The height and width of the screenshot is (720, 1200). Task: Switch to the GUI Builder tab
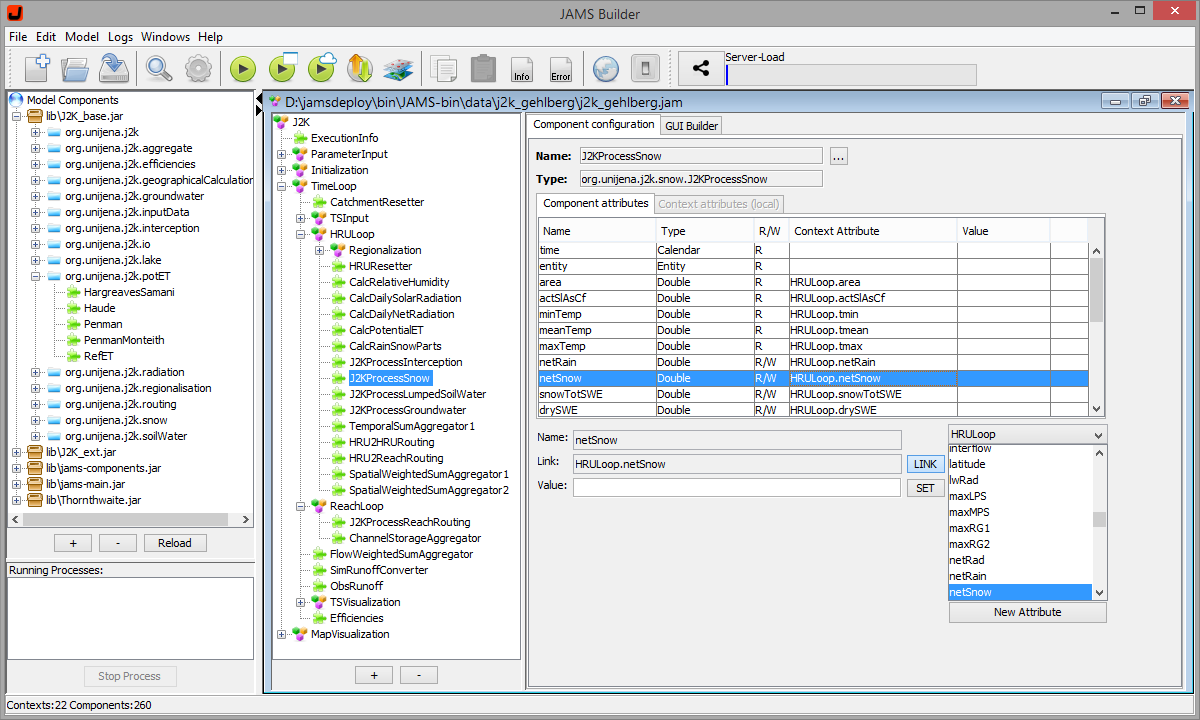pos(691,125)
